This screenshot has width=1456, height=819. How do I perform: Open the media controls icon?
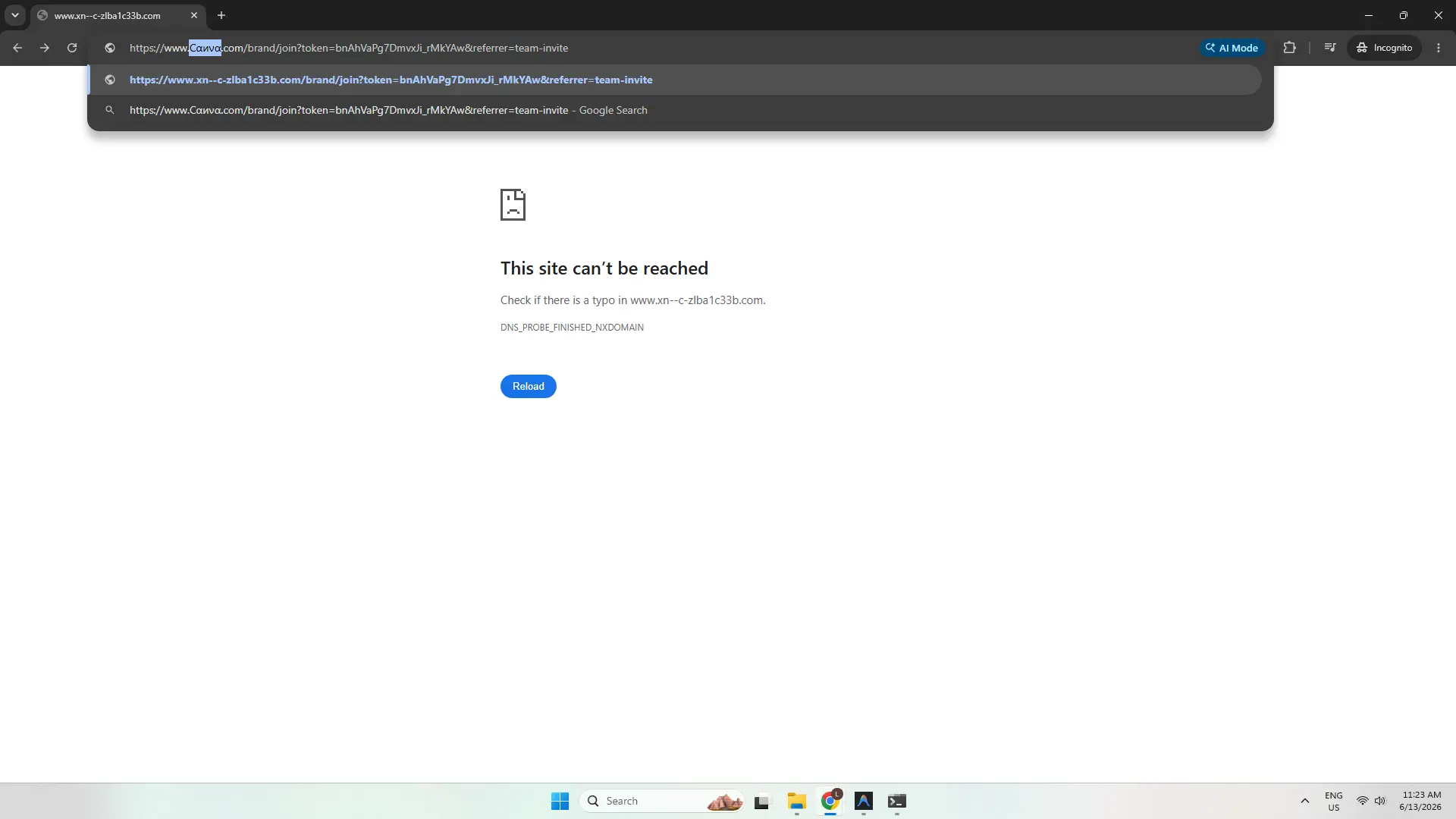(1329, 48)
